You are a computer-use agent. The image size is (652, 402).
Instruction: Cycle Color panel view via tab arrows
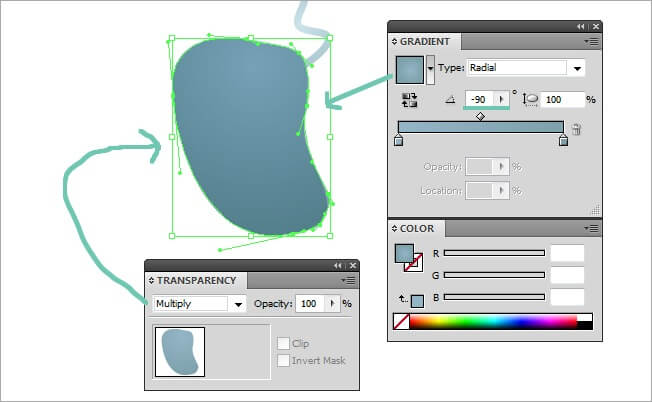coord(394,229)
